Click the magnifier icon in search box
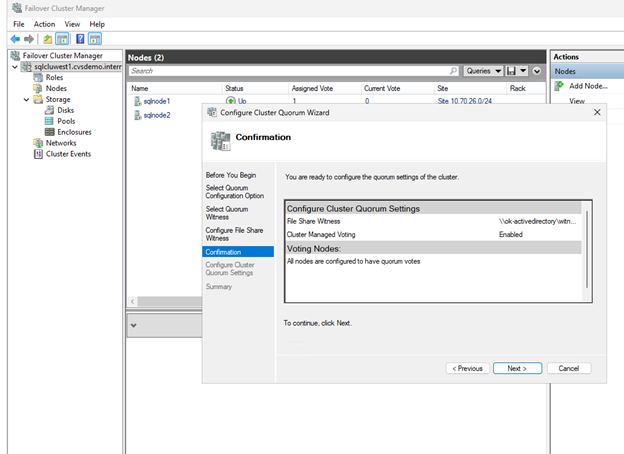Image resolution: width=624 pixels, height=454 pixels. coord(453,71)
